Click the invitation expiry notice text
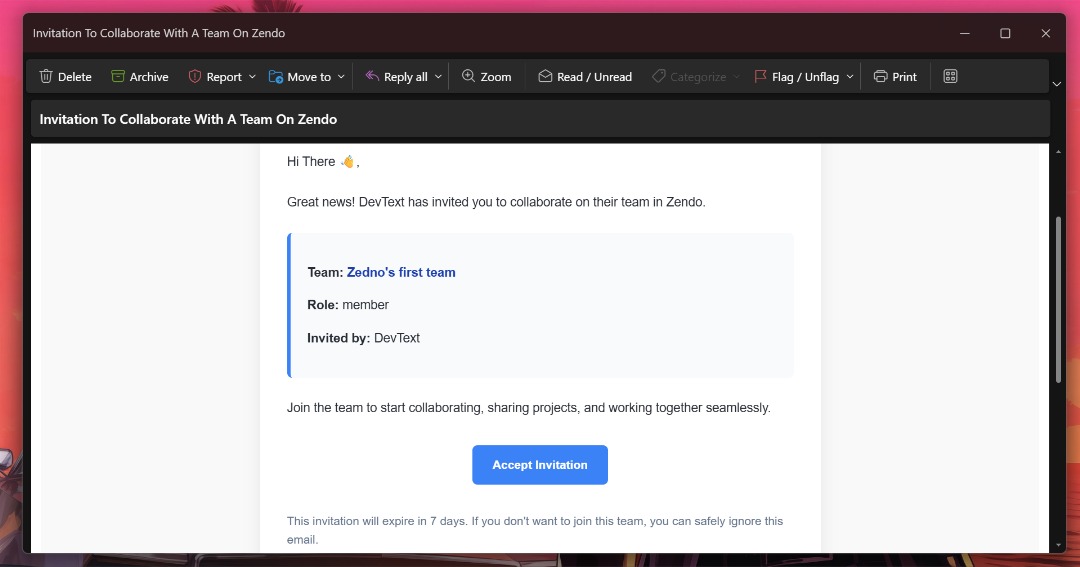Screen dimensions: 1080x567 click(534, 530)
